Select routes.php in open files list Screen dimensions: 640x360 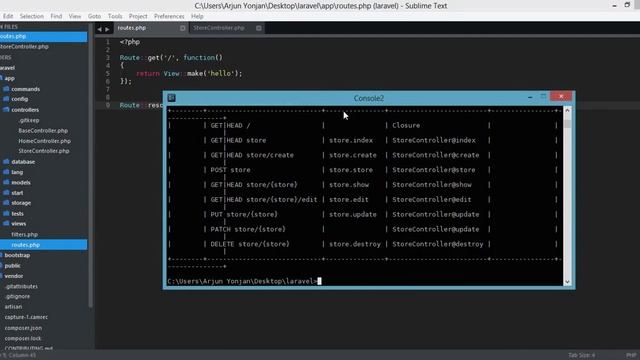[x=43, y=36]
